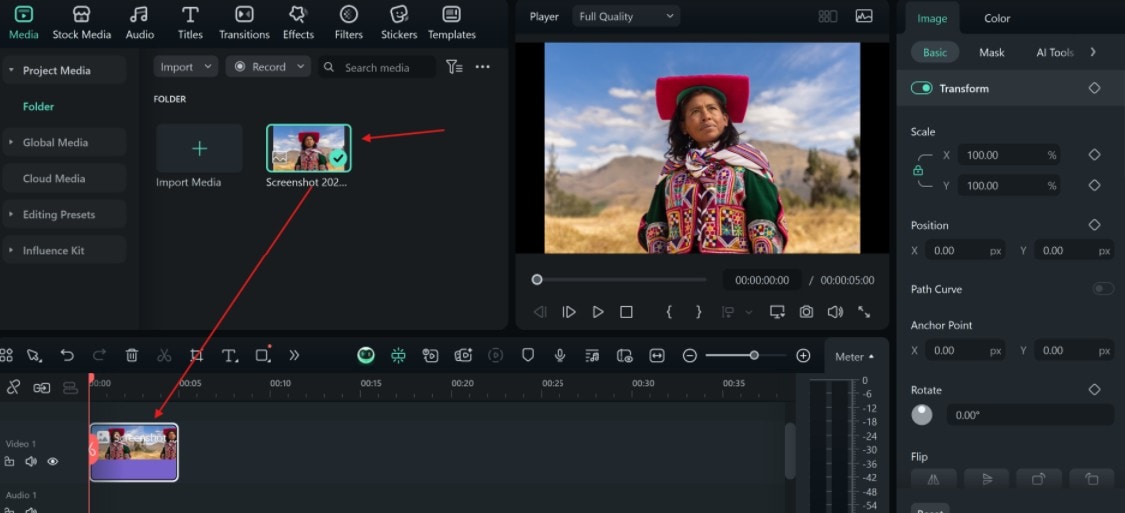Viewport: 1125px width, 513px height.
Task: Set mark out with the } icon
Action: (698, 312)
